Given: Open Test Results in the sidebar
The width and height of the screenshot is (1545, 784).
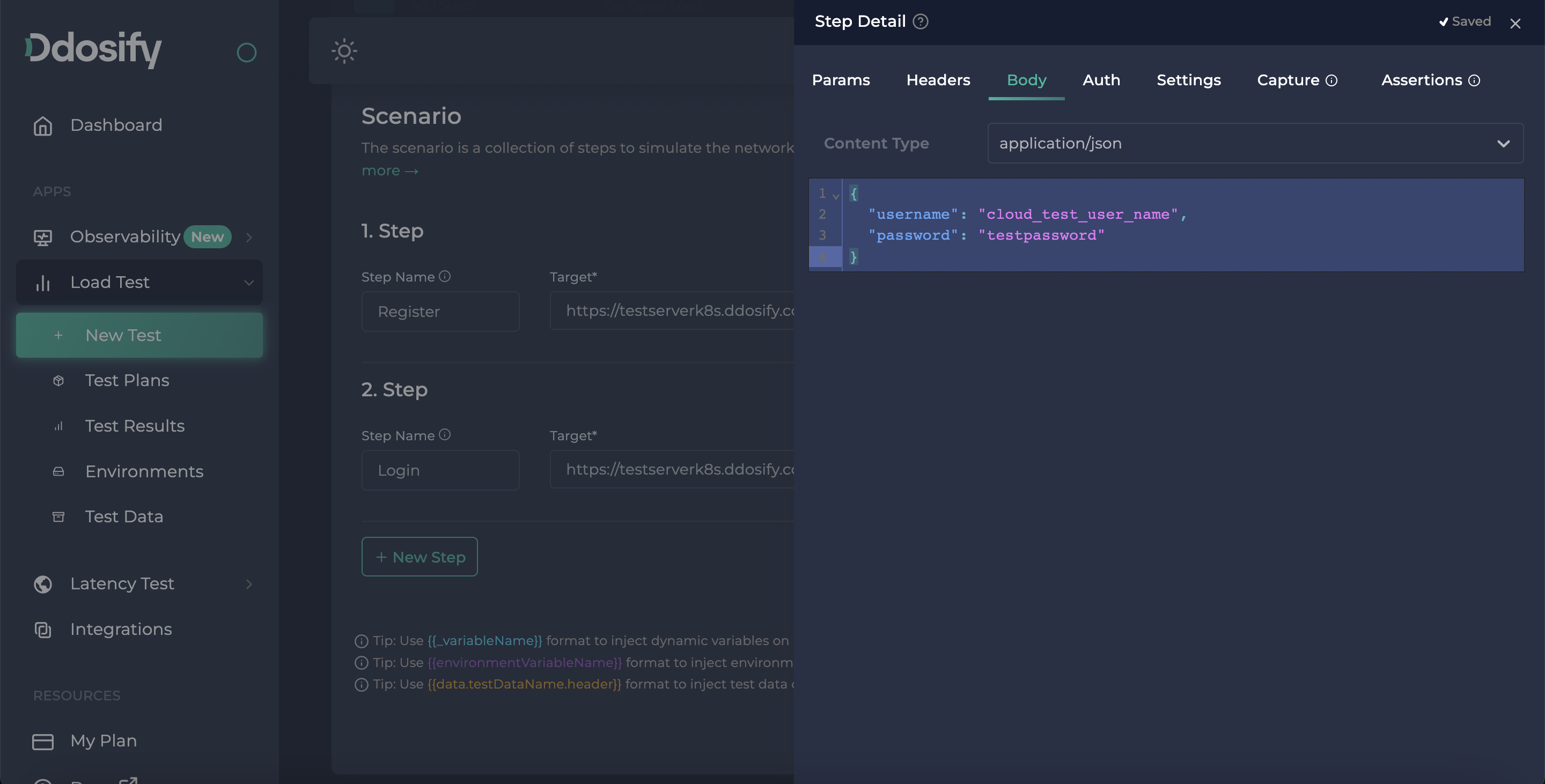Looking at the screenshot, I should pyautogui.click(x=134, y=426).
